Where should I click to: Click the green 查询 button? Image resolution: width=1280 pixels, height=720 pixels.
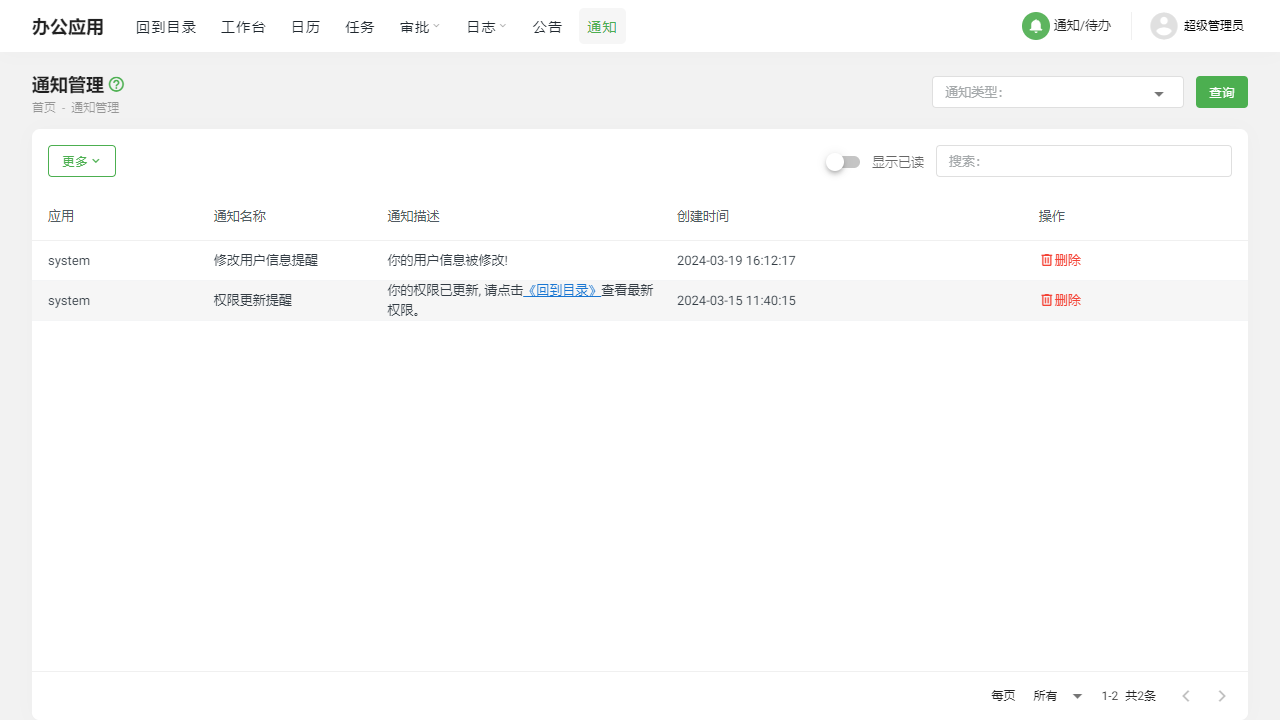click(1221, 92)
